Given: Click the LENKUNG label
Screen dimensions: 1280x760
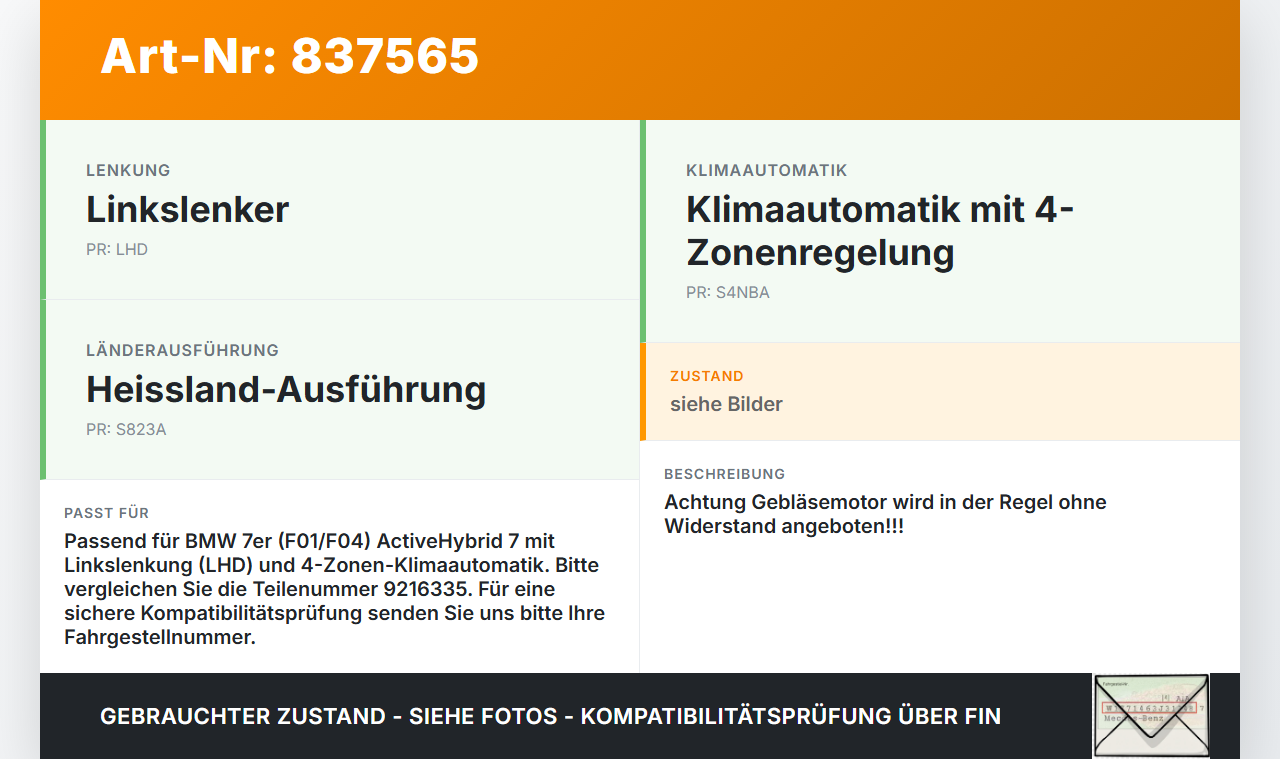Looking at the screenshot, I should pyautogui.click(x=128, y=170).
